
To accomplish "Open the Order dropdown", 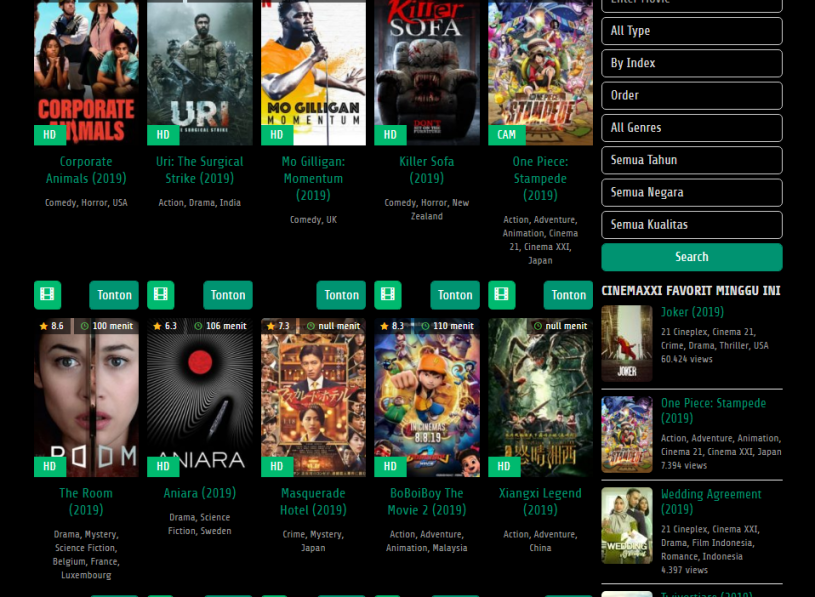I will 692,96.
